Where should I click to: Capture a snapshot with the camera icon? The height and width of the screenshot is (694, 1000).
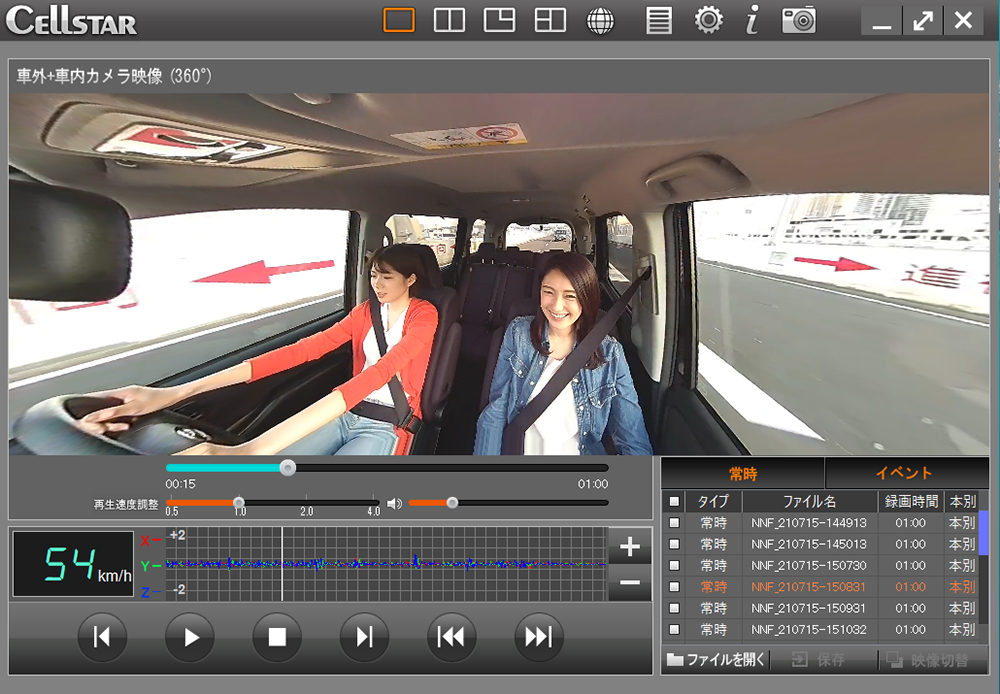coord(798,20)
